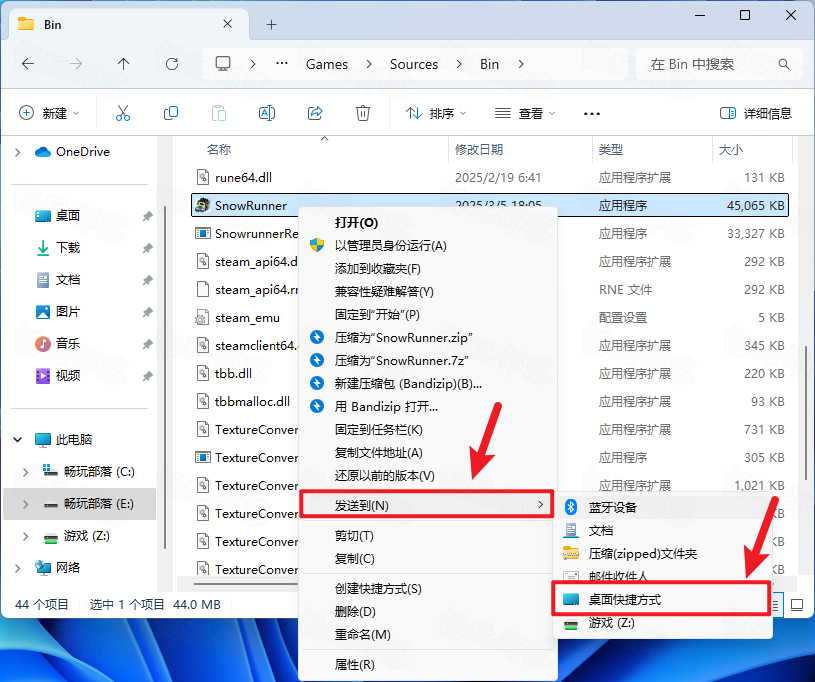Open 下载 in the sidebar
Viewport: 815px width, 682px height.
(68, 248)
